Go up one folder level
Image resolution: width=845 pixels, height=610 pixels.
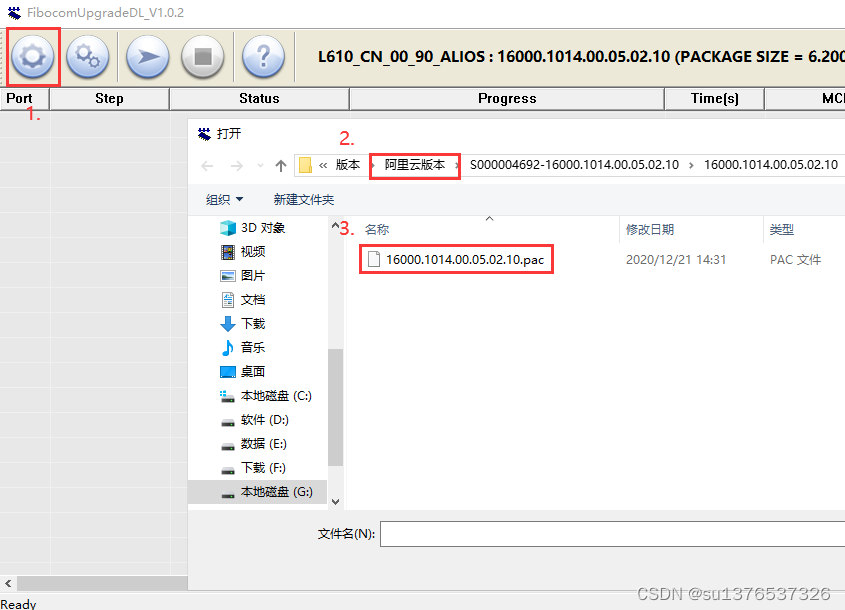281,165
